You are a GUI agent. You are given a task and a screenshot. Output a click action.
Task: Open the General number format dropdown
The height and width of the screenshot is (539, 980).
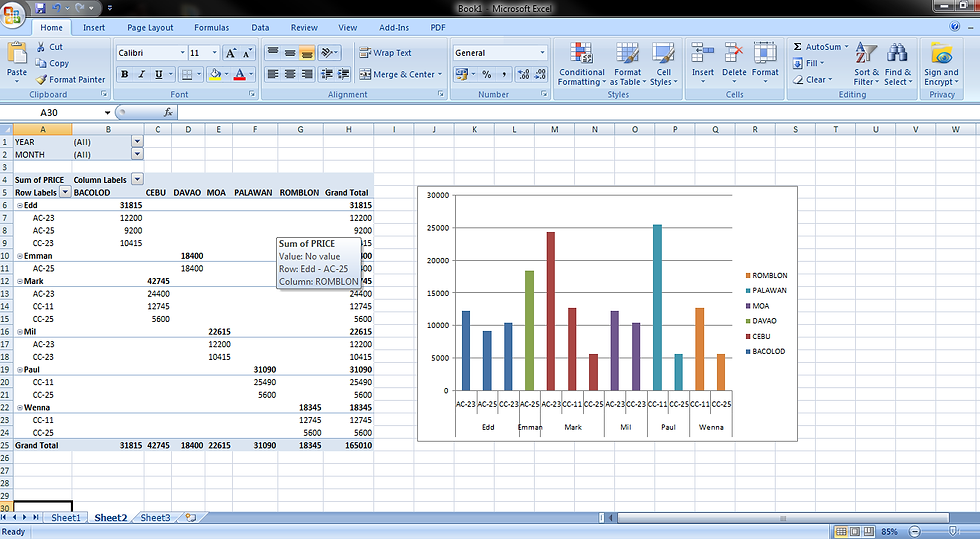(x=542, y=53)
